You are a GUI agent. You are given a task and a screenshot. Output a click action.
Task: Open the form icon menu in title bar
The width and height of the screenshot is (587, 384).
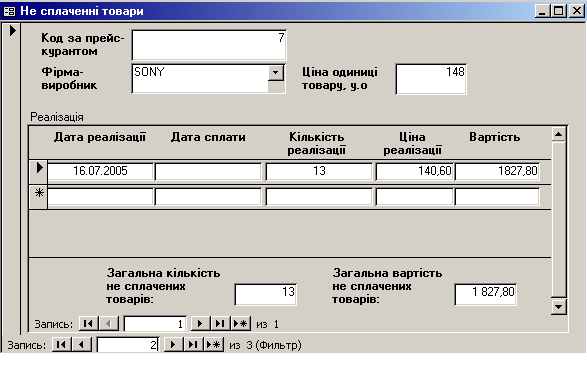[x=9, y=11]
